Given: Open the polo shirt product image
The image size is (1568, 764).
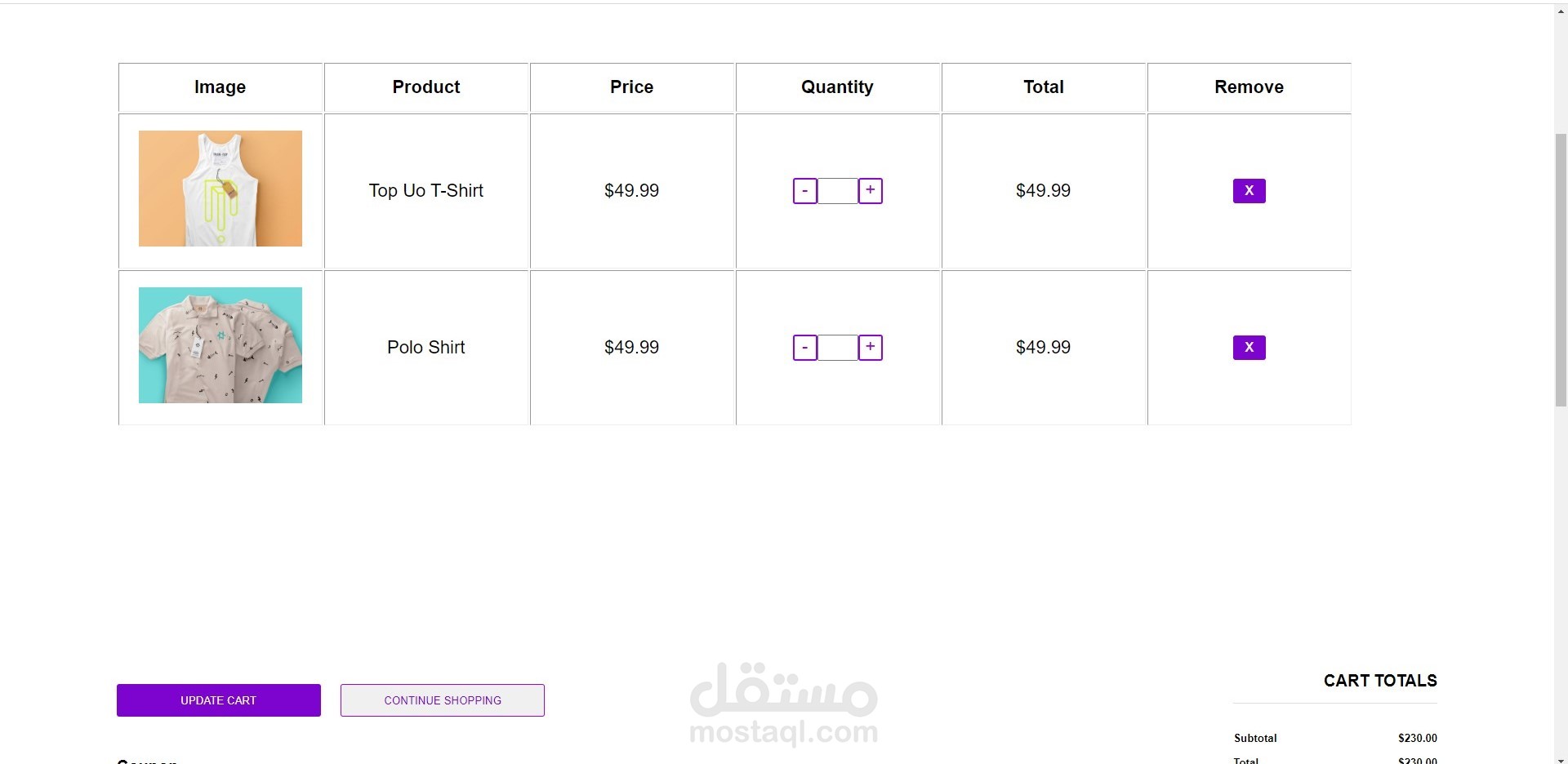Looking at the screenshot, I should 220,345.
